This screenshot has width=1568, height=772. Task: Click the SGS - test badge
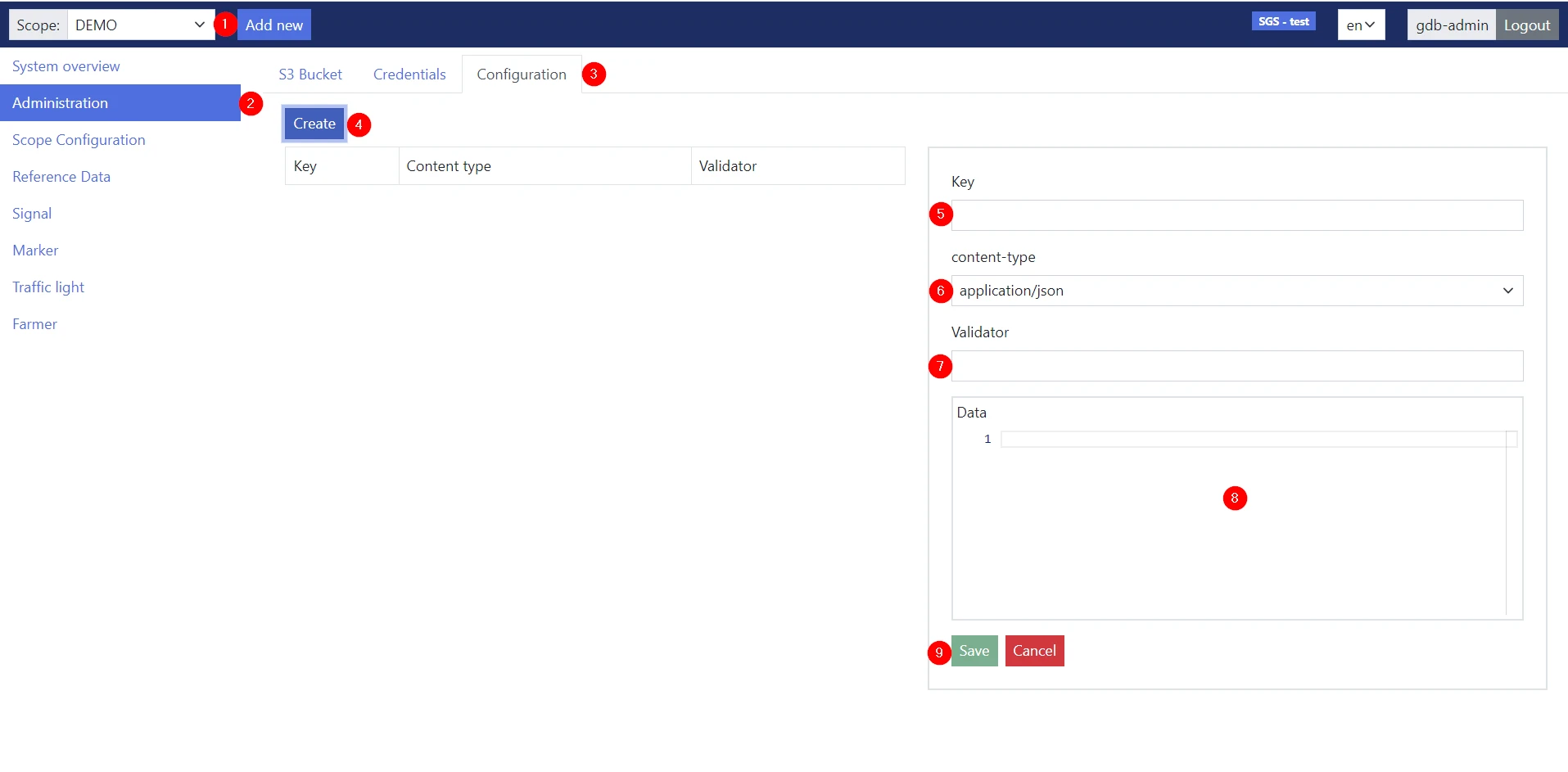coord(1283,21)
